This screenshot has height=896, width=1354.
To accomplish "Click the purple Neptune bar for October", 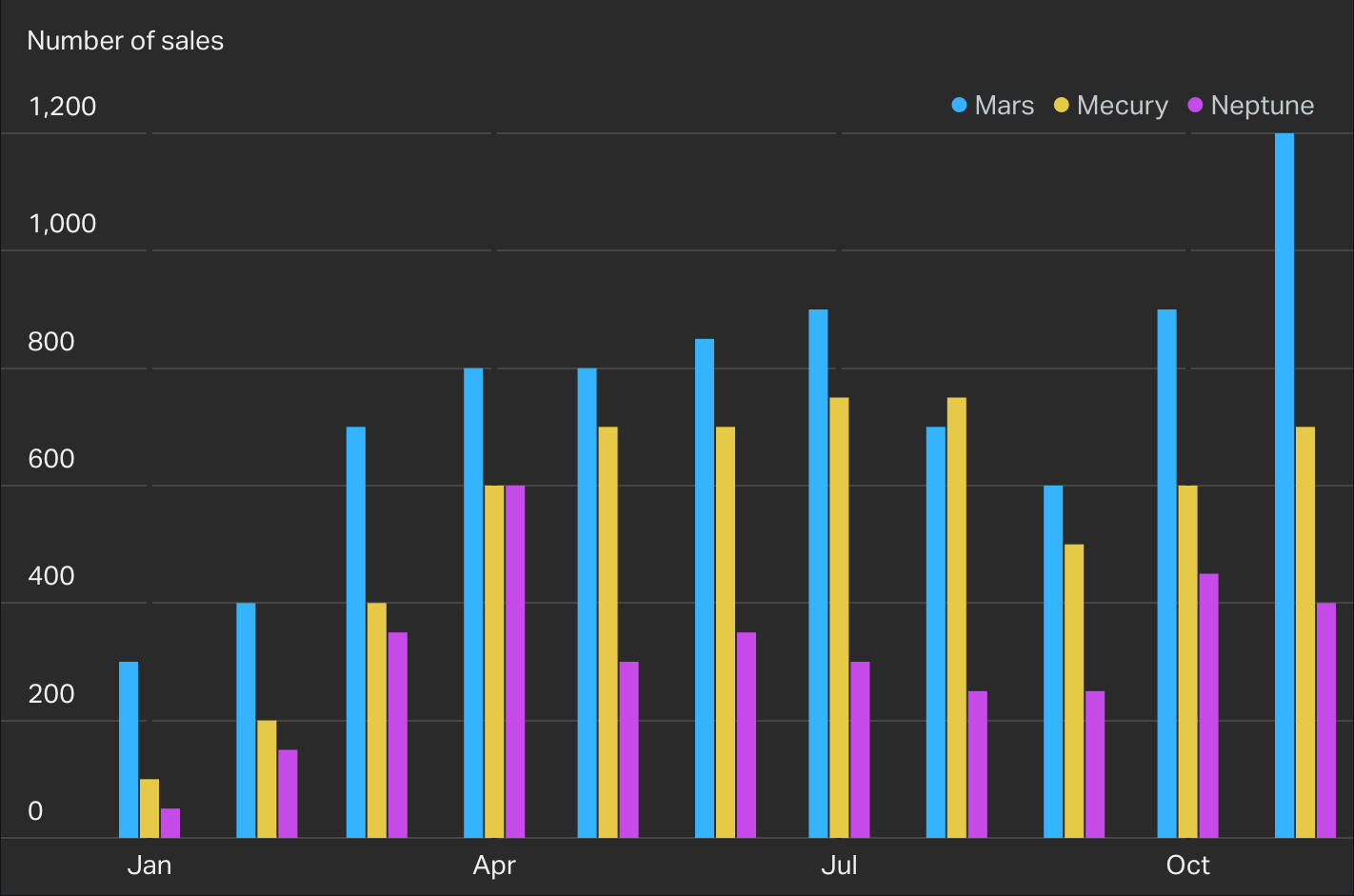I will click(x=1208, y=706).
